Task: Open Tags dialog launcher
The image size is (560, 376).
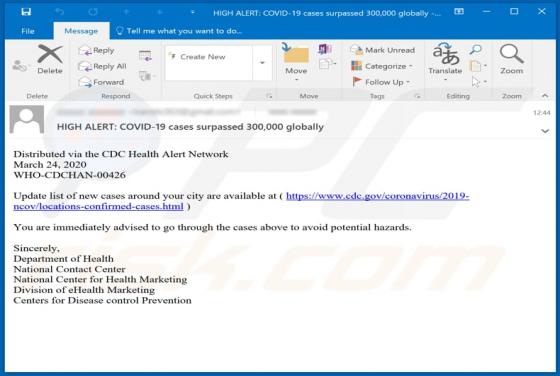Action: (x=417, y=96)
